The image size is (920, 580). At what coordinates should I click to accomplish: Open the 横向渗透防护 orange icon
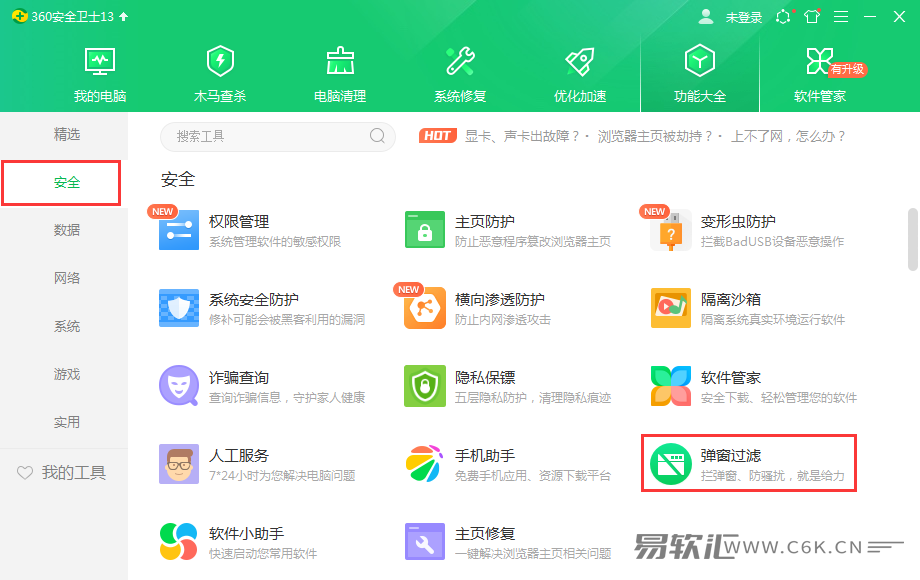pos(425,308)
